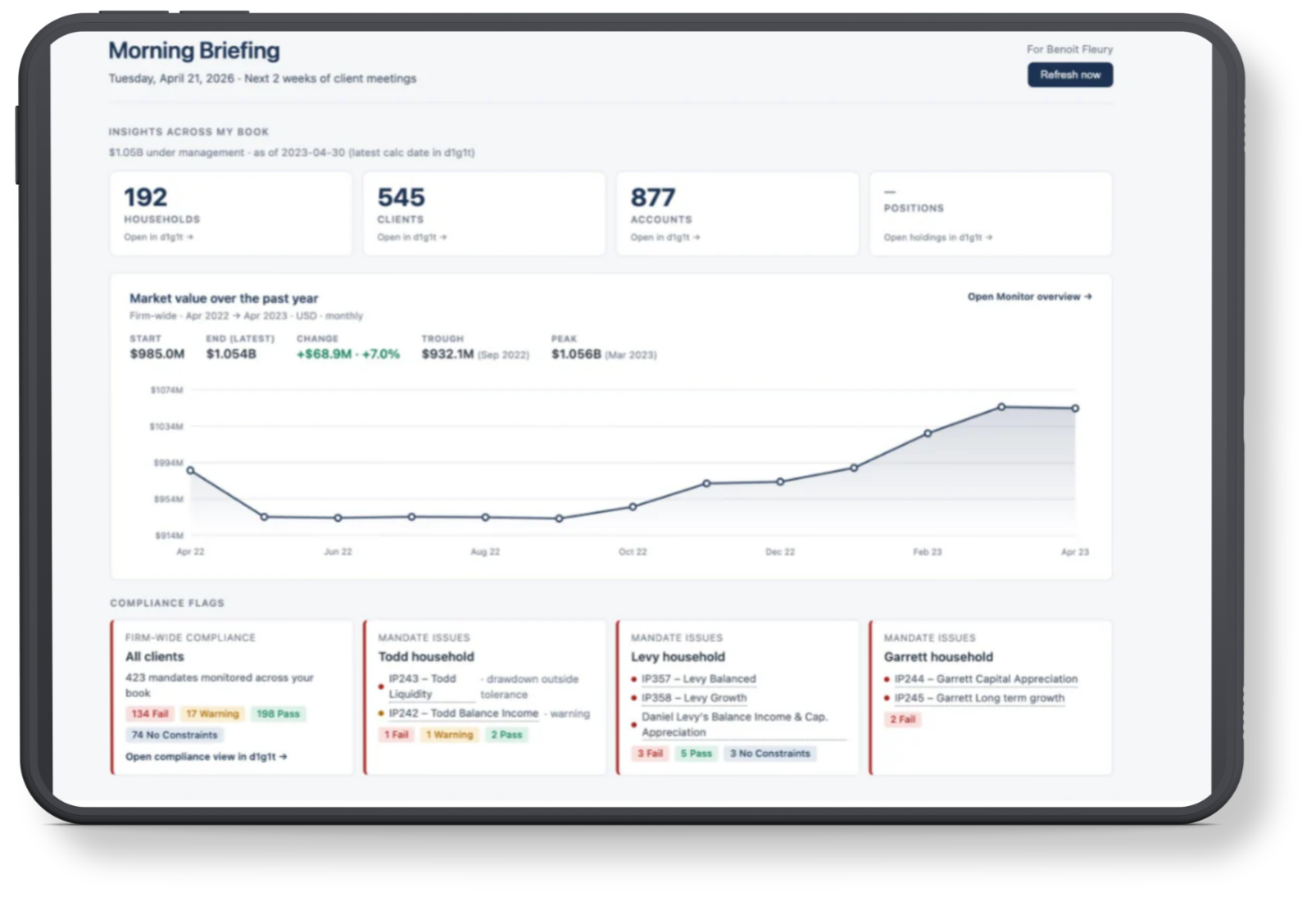
Task: Open compliance view in d1g1t link
Action: tap(206, 756)
